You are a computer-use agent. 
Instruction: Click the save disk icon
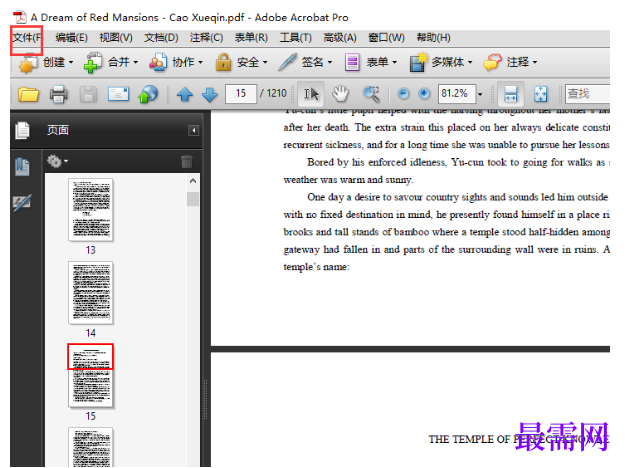pyautogui.click(x=88, y=94)
